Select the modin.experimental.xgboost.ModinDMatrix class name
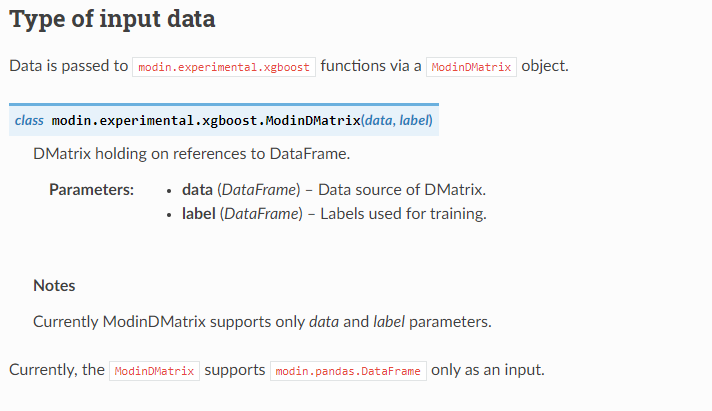The width and height of the screenshot is (712, 411). (206, 120)
